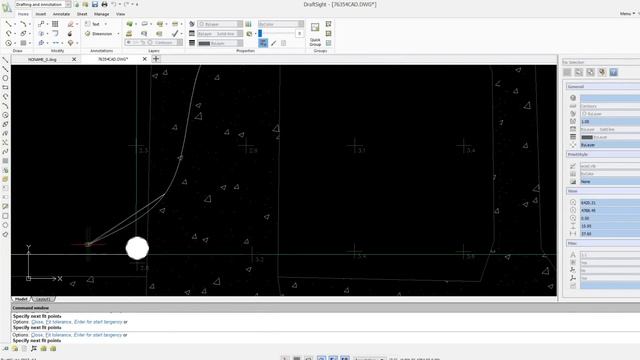Image resolution: width=640 pixels, height=360 pixels.
Task: Select the Circle tool in Draw ribbon
Action: (x=8, y=43)
